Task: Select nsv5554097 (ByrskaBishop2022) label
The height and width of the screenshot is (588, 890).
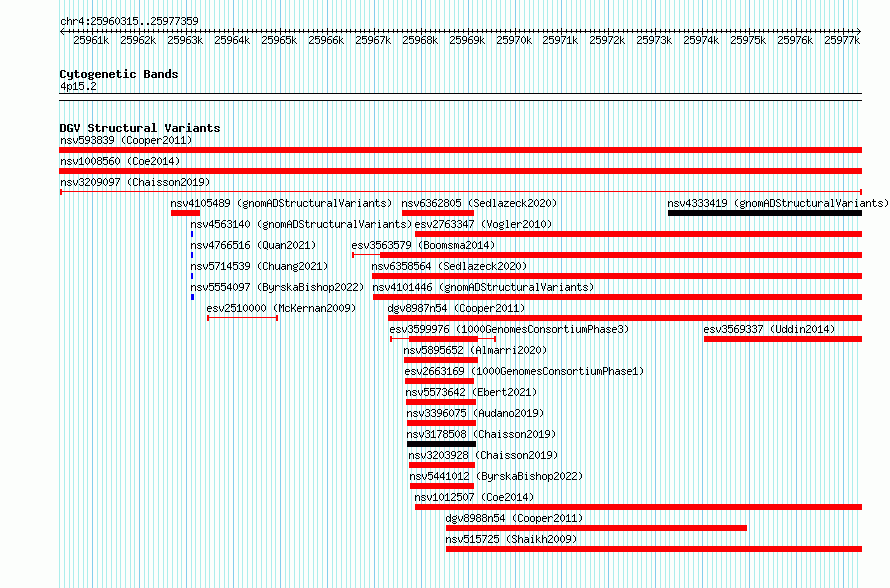Action: [277, 287]
